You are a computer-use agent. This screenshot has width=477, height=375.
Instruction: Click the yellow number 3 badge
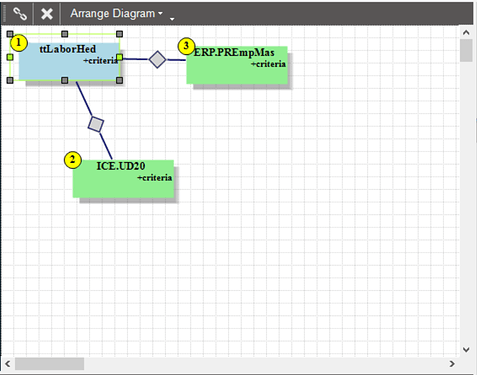coord(186,46)
